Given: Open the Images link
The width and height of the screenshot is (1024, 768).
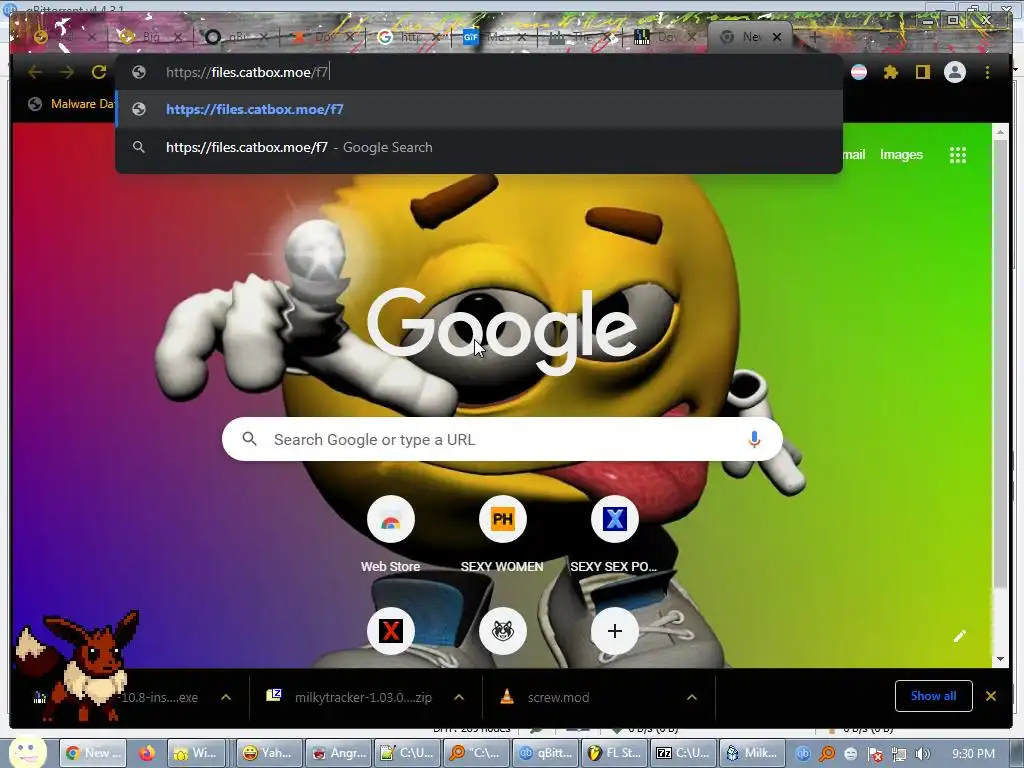Looking at the screenshot, I should (x=901, y=155).
